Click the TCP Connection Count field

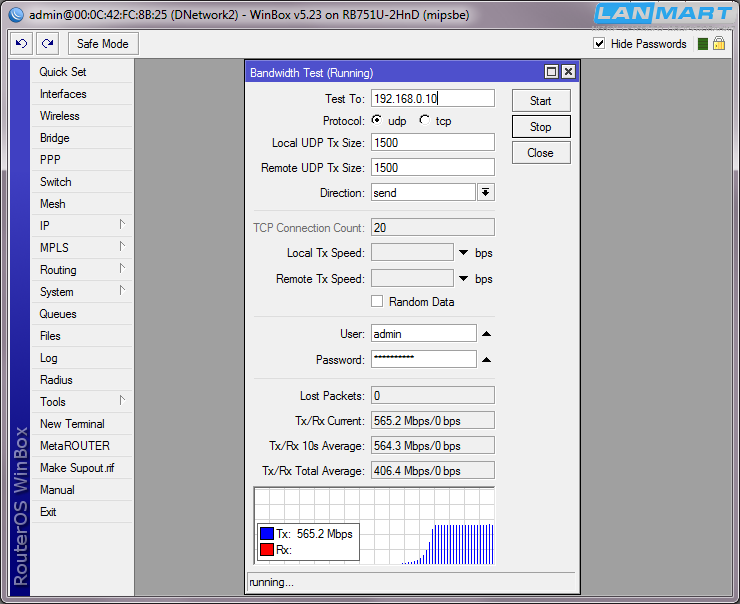[x=433, y=227]
